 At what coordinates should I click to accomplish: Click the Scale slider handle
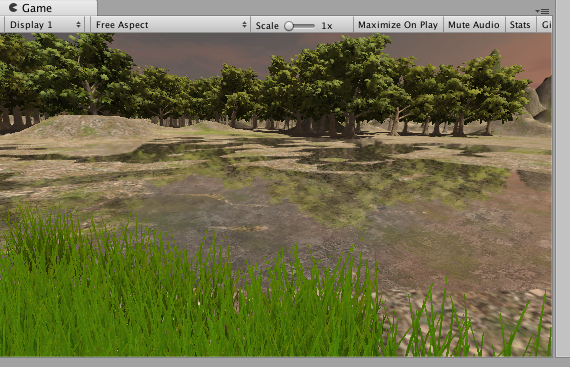pos(289,26)
